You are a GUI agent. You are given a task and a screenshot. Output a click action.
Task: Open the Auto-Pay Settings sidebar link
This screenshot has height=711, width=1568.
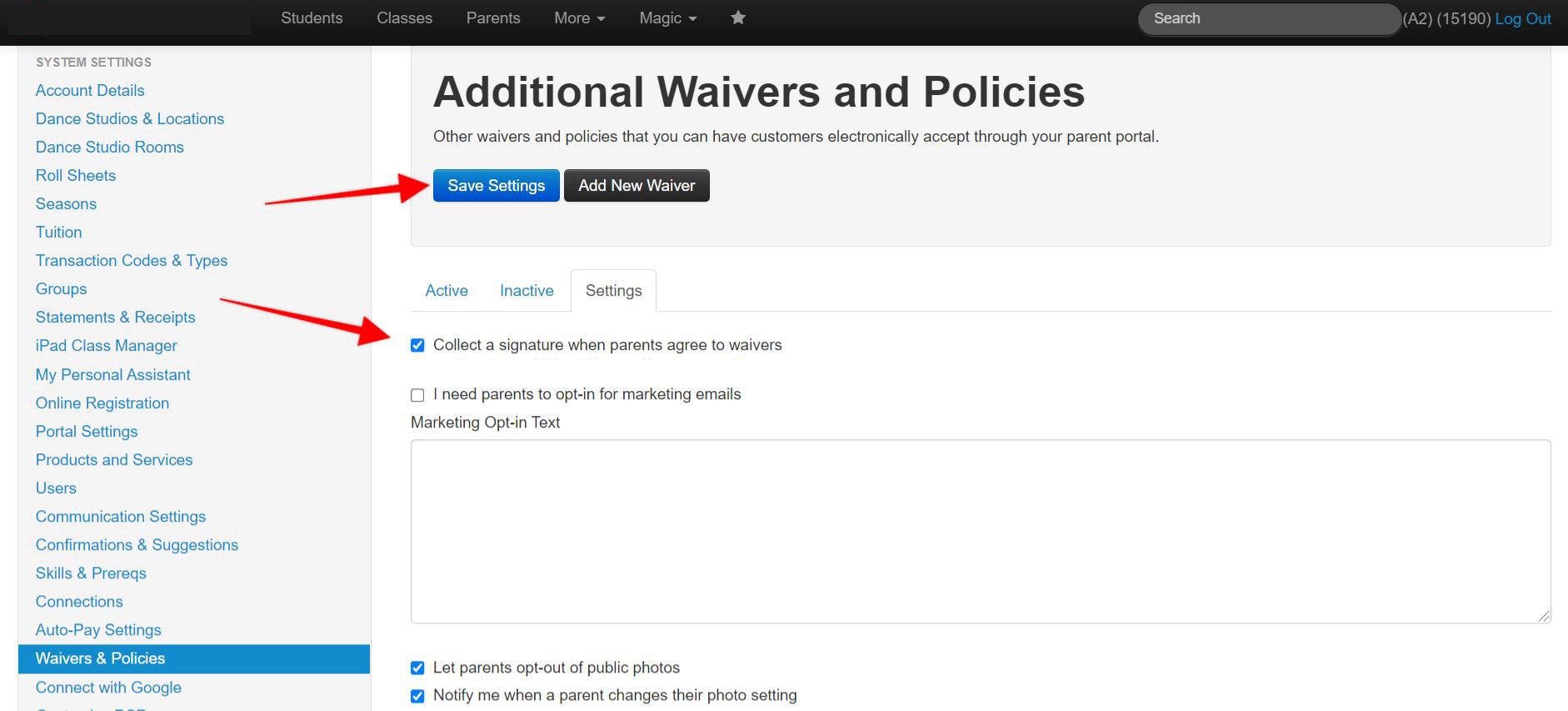(98, 630)
